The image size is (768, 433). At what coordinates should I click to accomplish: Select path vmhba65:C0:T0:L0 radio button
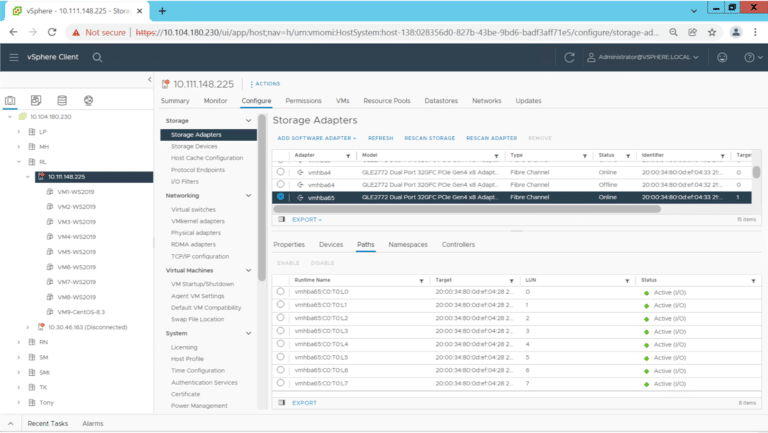(280, 291)
